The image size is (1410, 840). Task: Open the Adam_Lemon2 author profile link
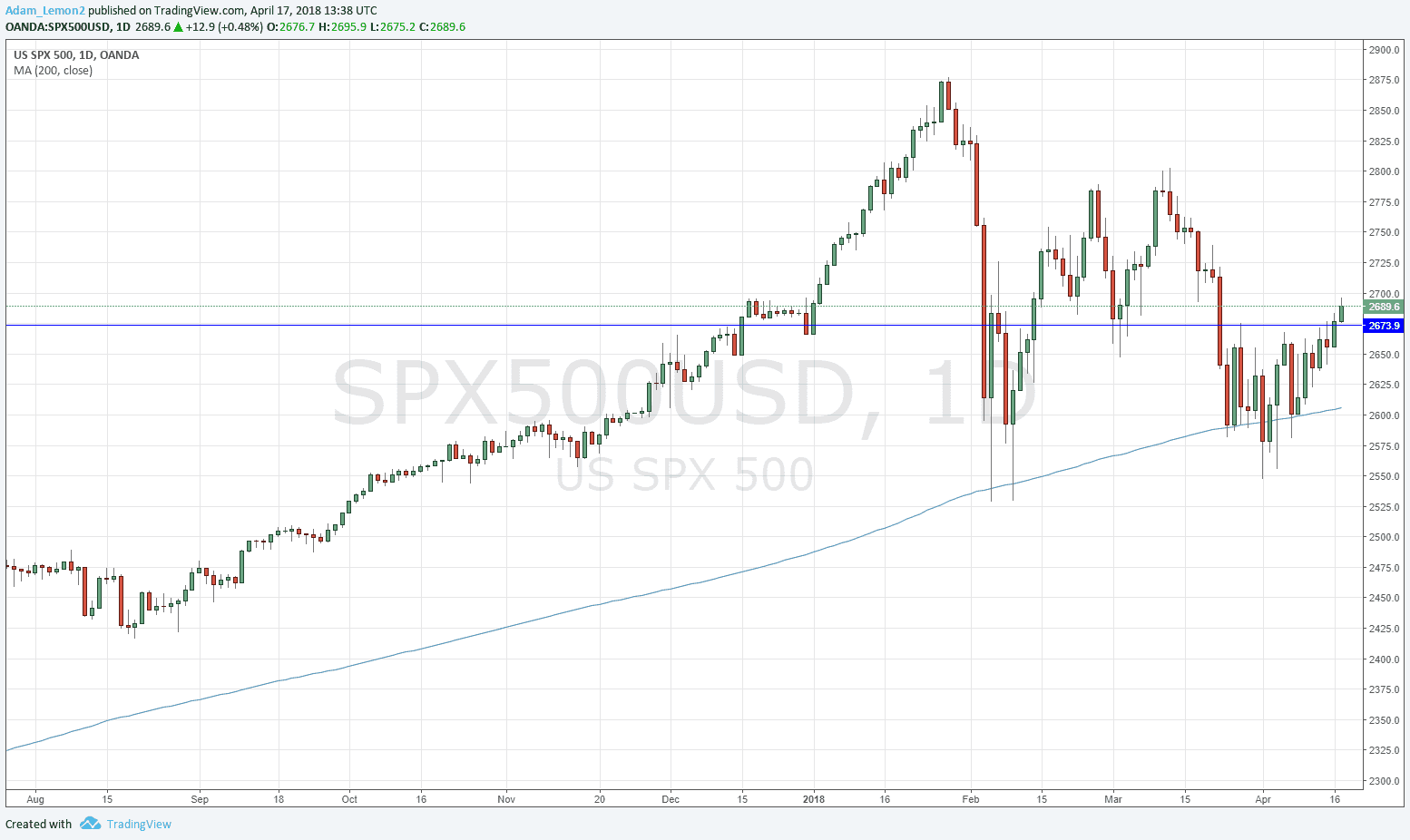[x=45, y=11]
